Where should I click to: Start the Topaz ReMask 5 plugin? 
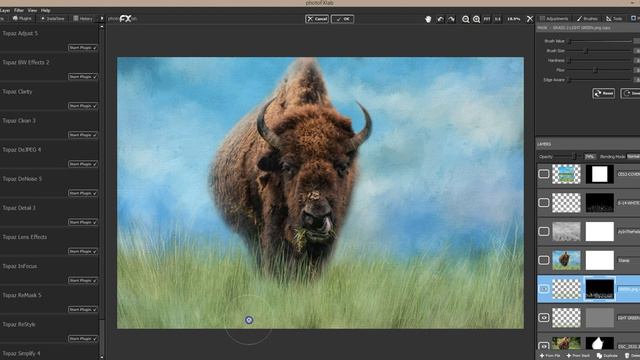point(83,309)
